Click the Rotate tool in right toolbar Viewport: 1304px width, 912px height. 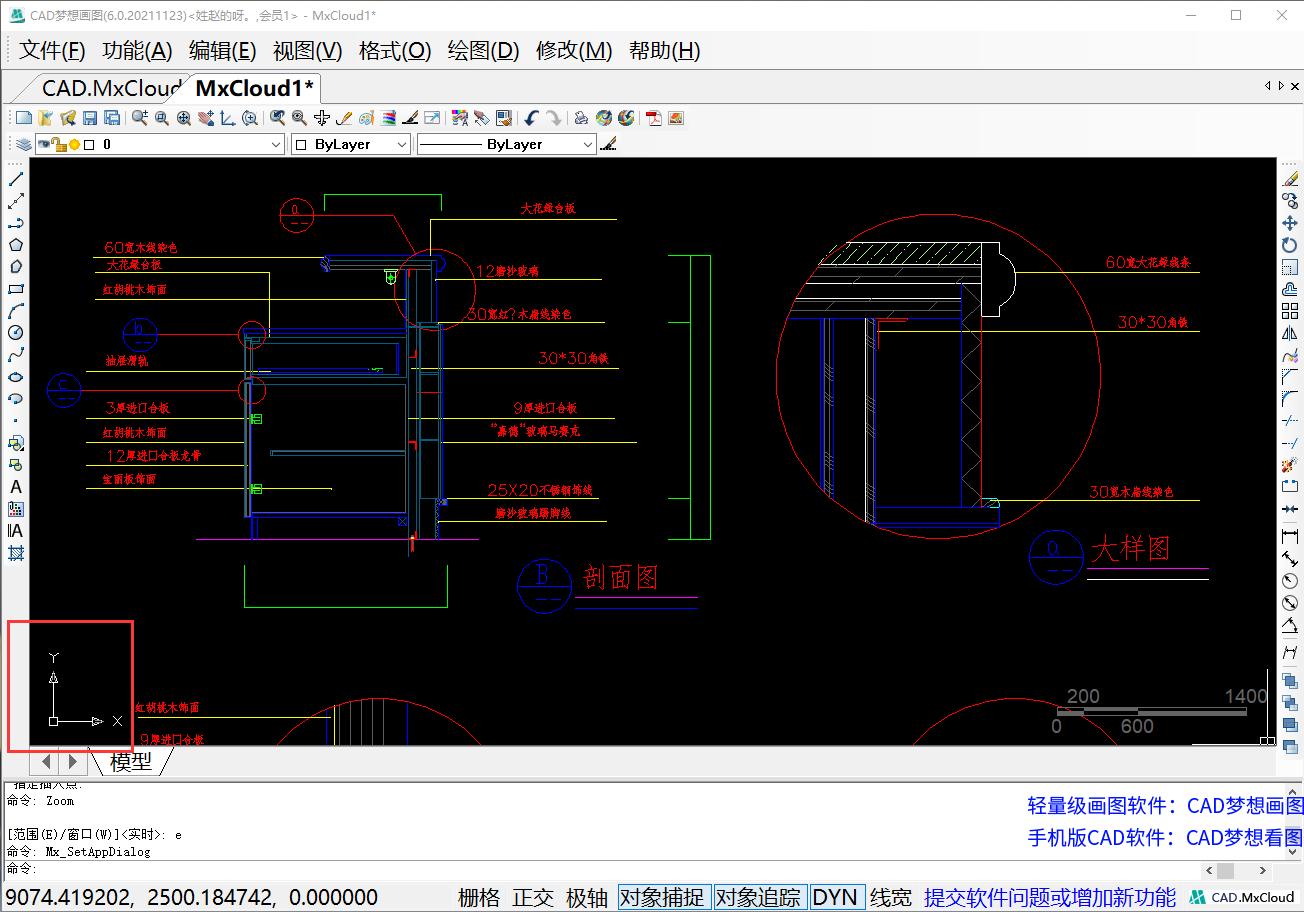1290,245
